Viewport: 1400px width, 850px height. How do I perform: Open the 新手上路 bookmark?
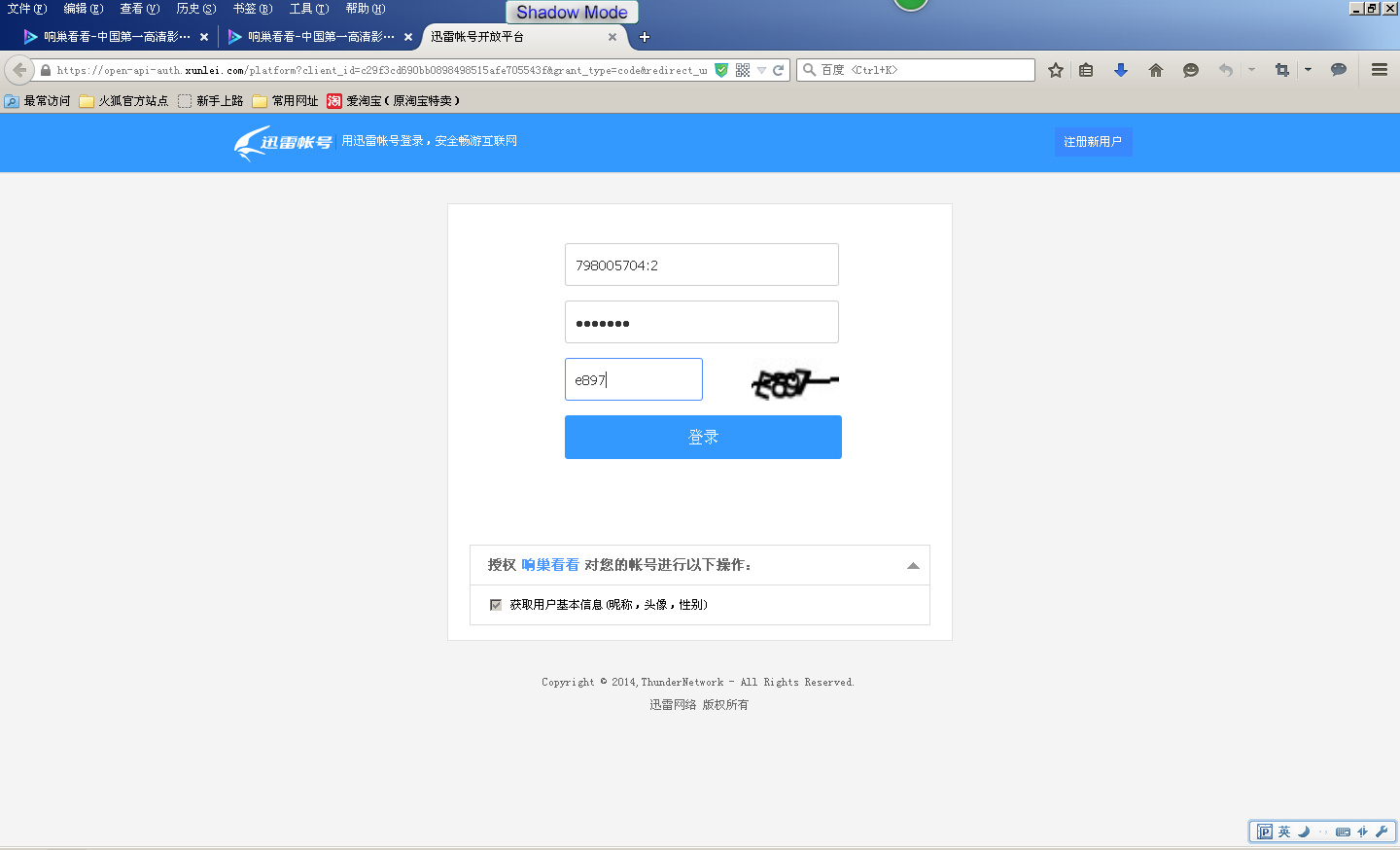[210, 101]
